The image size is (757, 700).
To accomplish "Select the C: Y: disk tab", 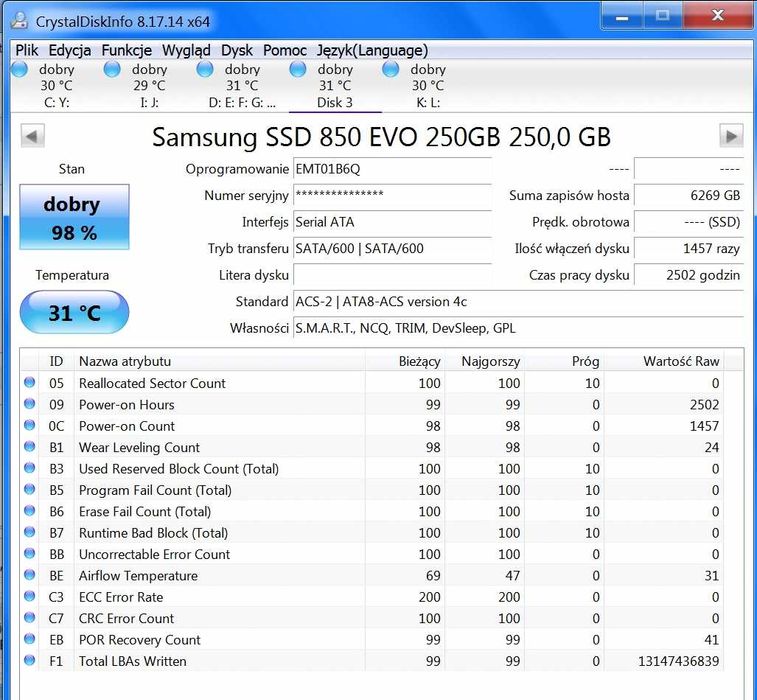I will [x=56, y=86].
